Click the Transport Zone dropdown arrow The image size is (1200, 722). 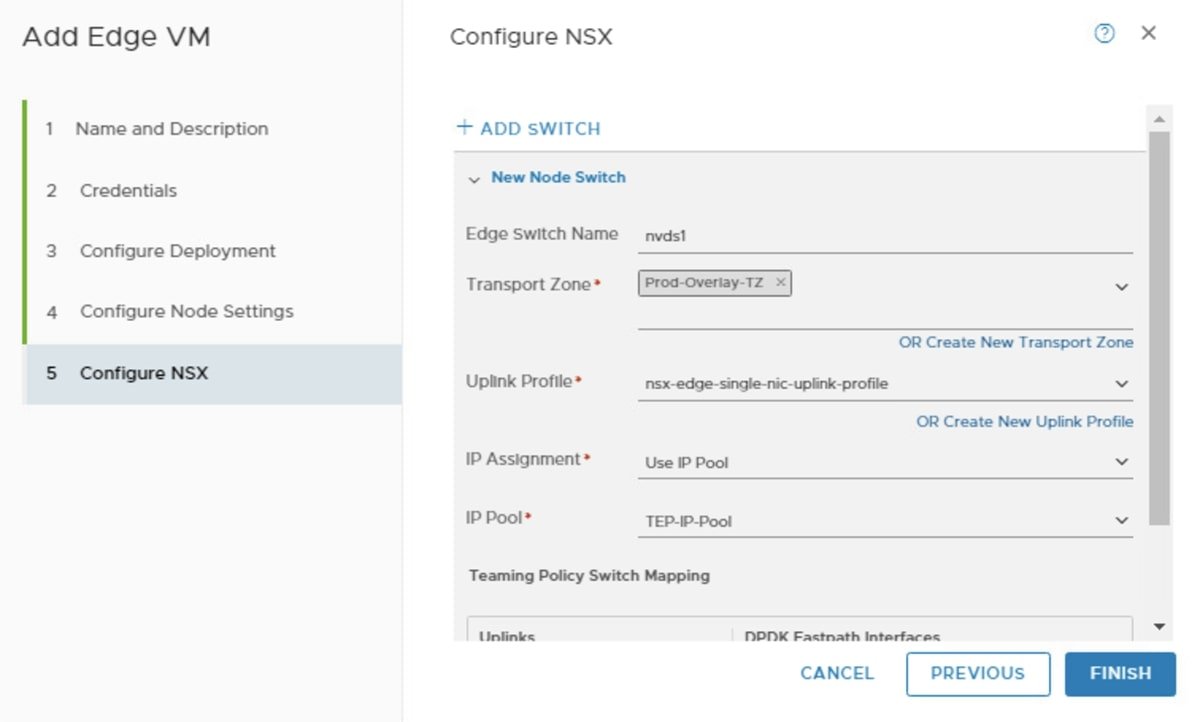(x=1119, y=288)
